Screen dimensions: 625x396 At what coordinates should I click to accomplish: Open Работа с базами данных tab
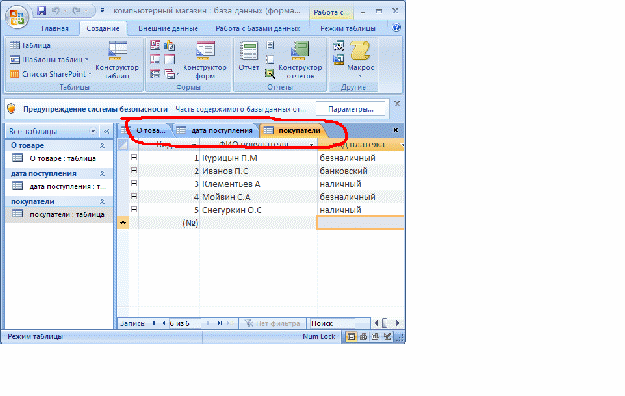pos(257,29)
